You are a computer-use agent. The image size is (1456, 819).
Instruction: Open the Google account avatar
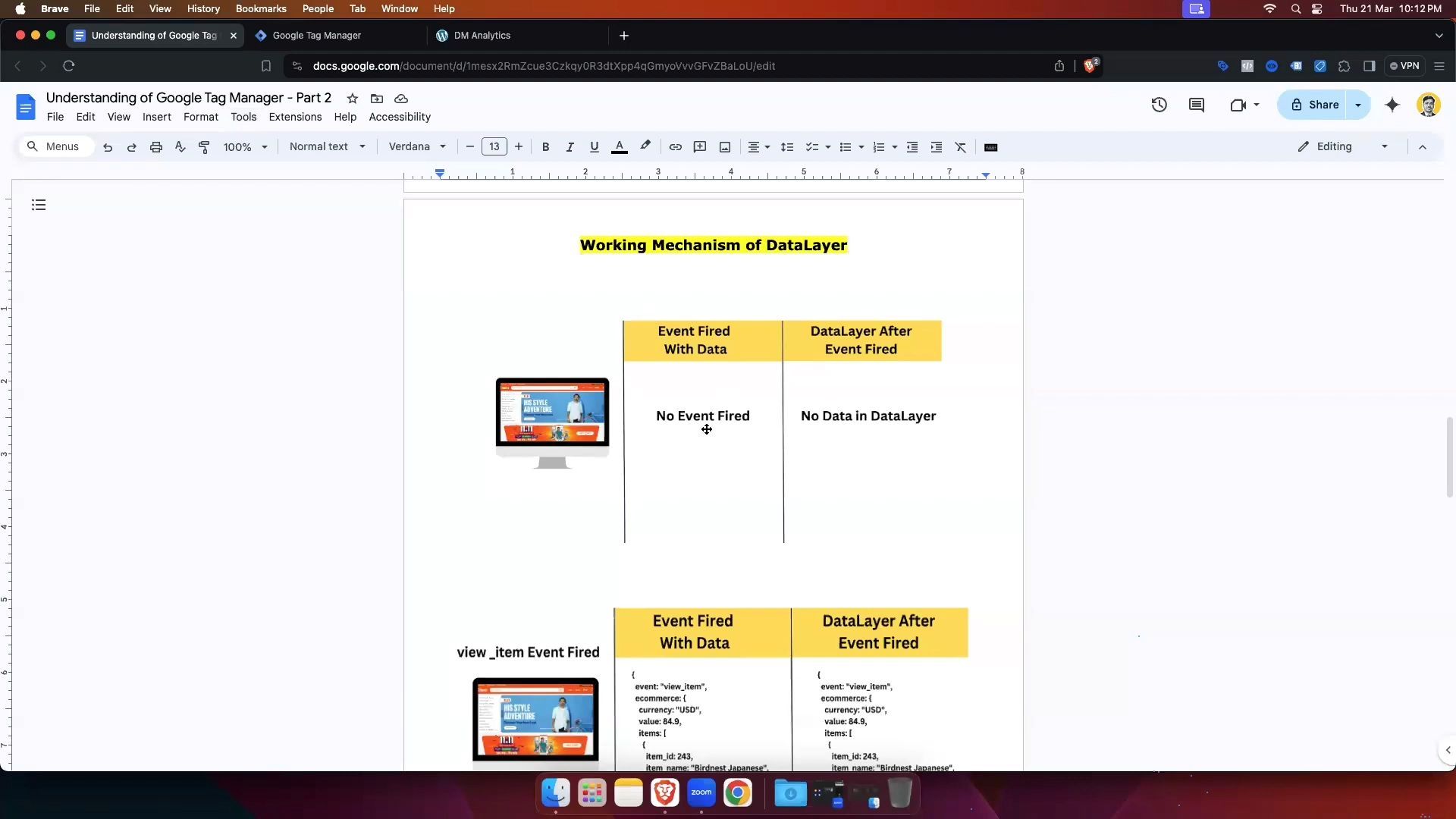pos(1429,105)
